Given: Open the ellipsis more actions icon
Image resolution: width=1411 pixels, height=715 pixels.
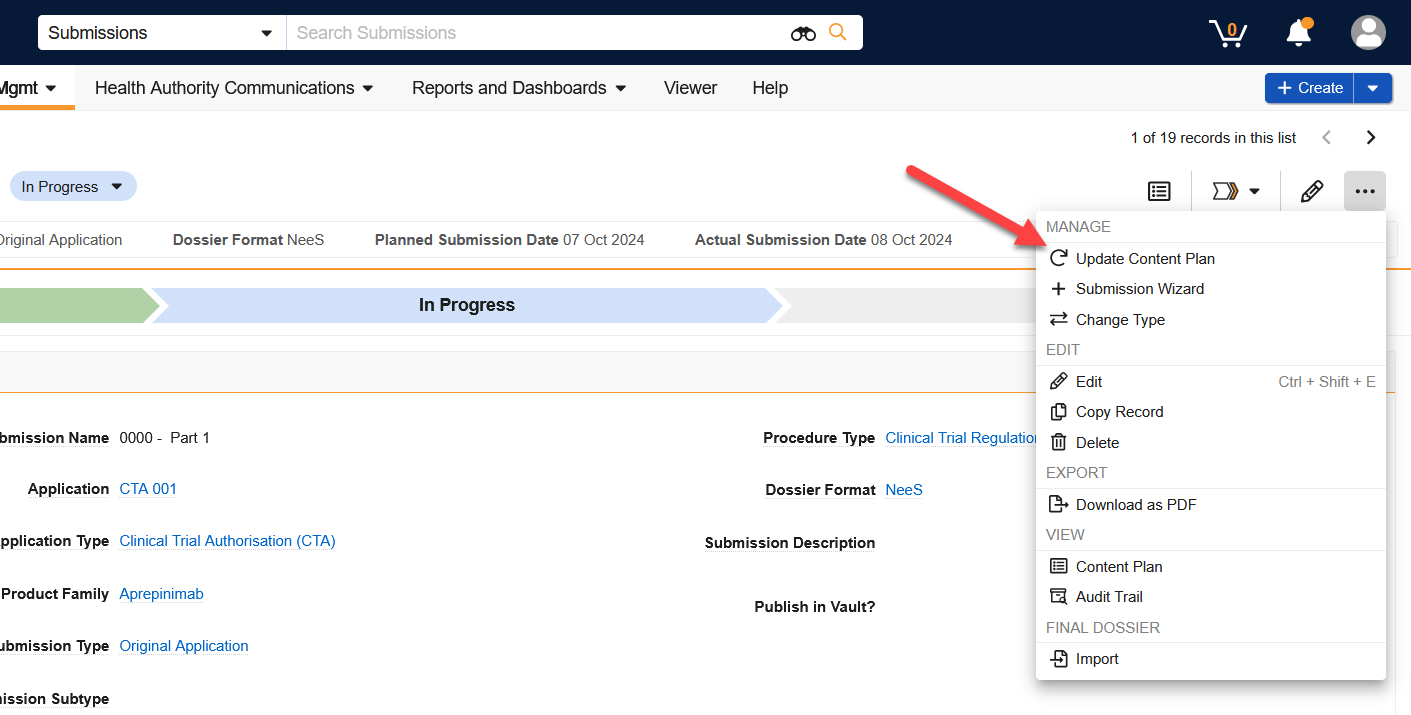Looking at the screenshot, I should (x=1365, y=190).
